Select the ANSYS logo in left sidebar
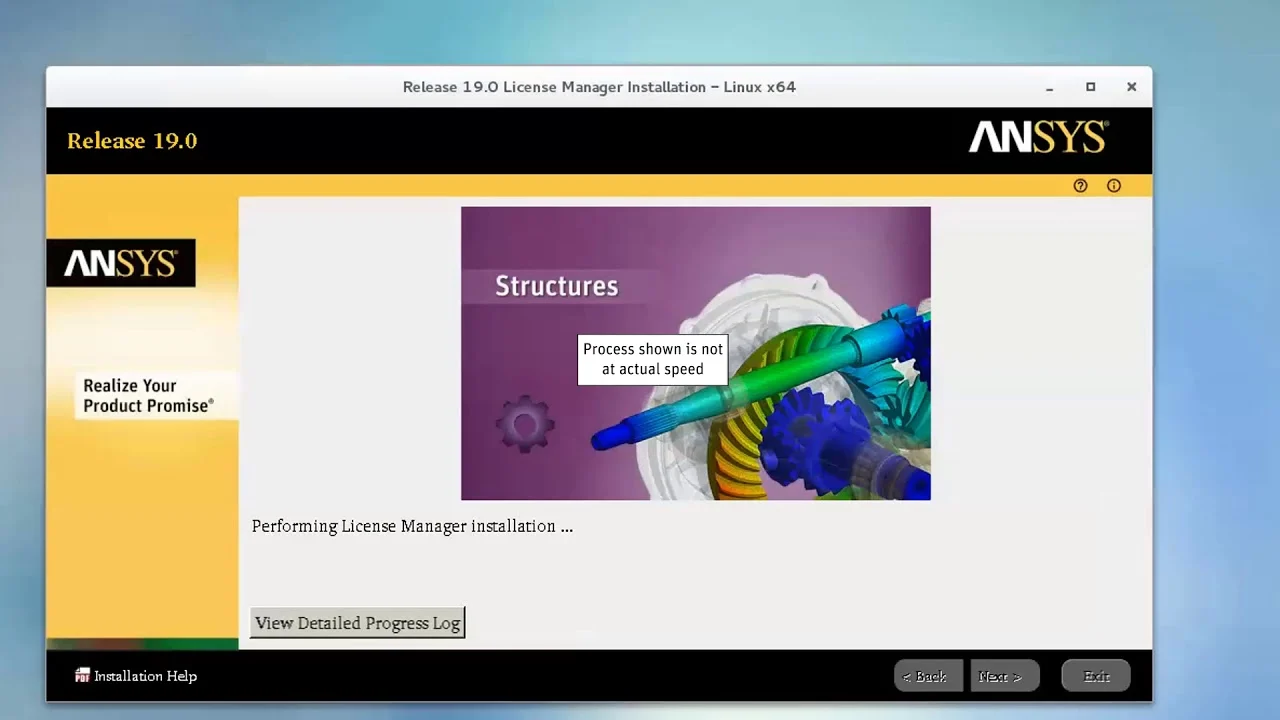The height and width of the screenshot is (720, 1280). pos(121,263)
